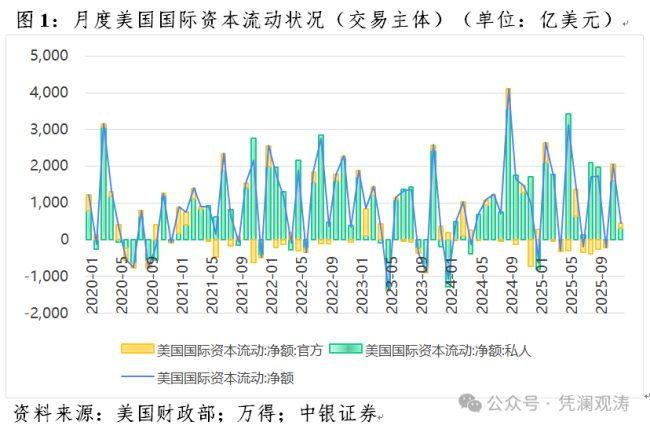Click x-axis label 2021-01

click(x=182, y=285)
